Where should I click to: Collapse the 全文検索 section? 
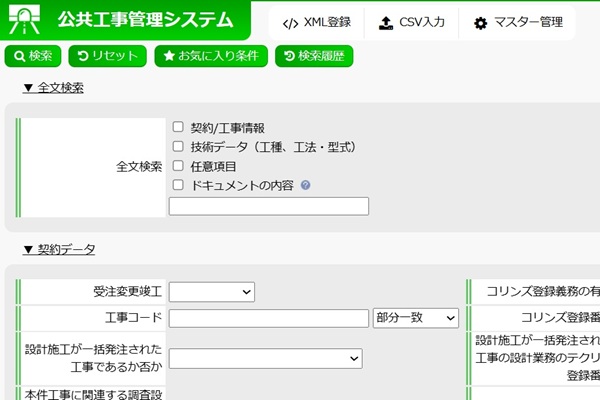53,88
